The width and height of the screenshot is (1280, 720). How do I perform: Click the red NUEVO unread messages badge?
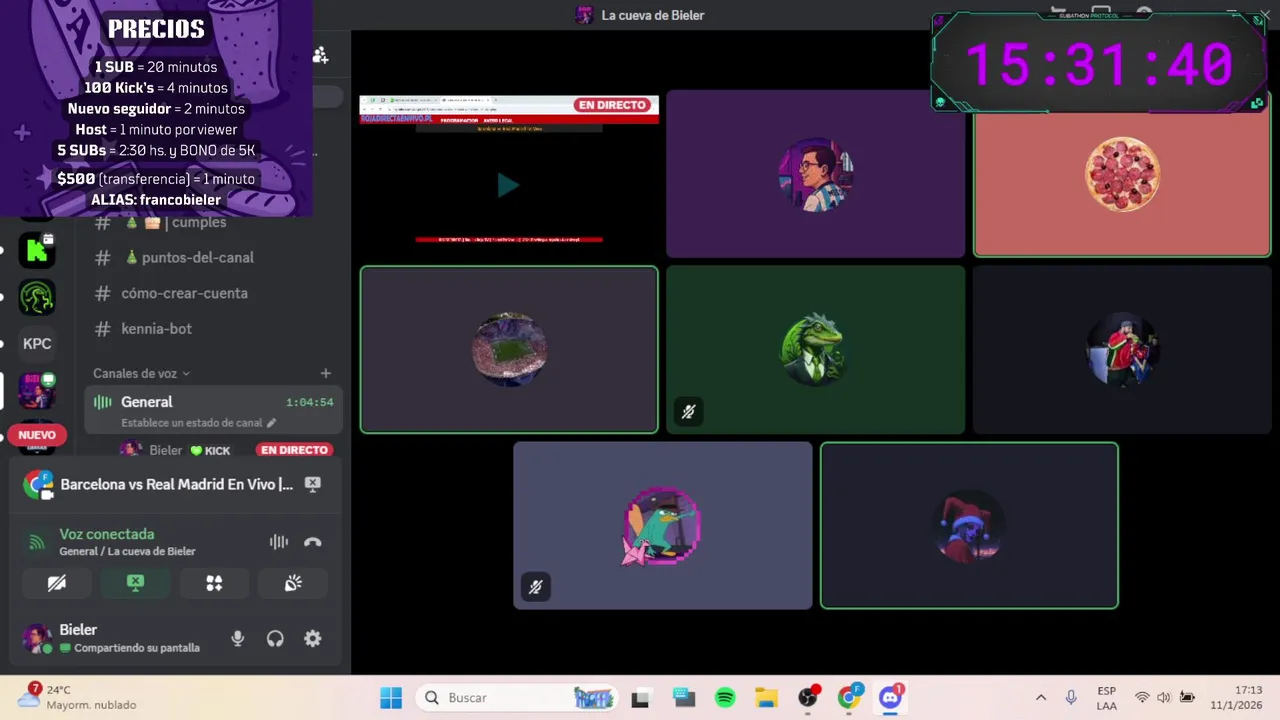(x=37, y=435)
